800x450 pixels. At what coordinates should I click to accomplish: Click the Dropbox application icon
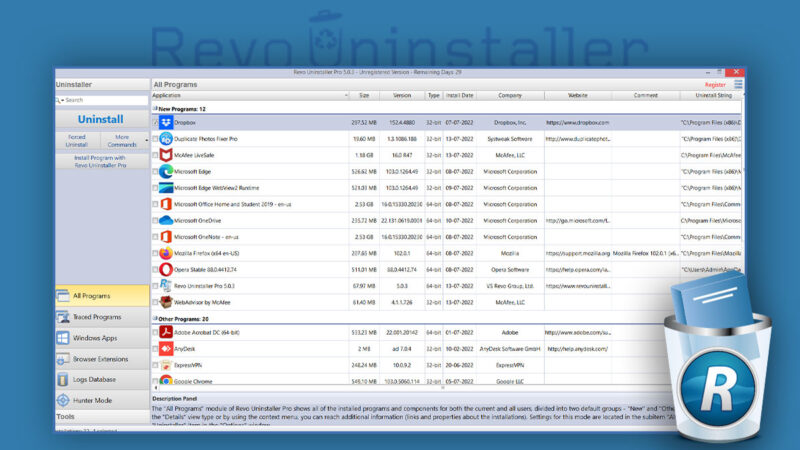click(166, 122)
